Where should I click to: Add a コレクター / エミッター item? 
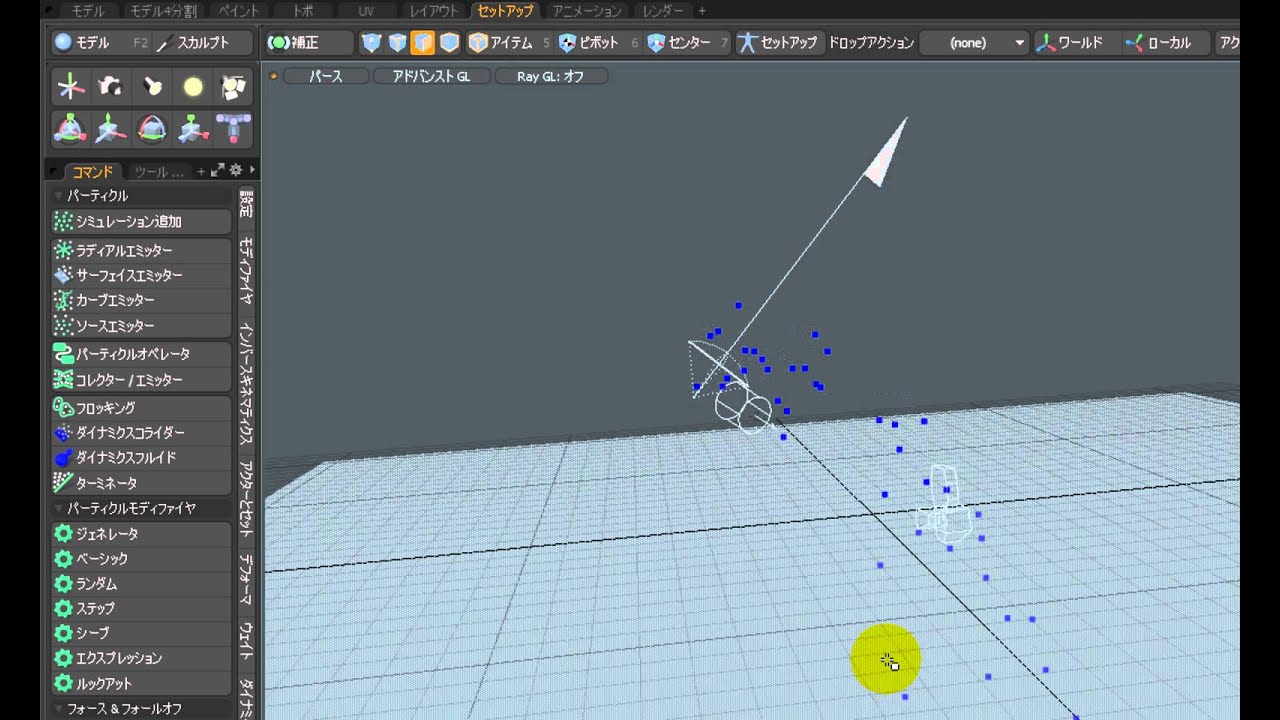141,379
